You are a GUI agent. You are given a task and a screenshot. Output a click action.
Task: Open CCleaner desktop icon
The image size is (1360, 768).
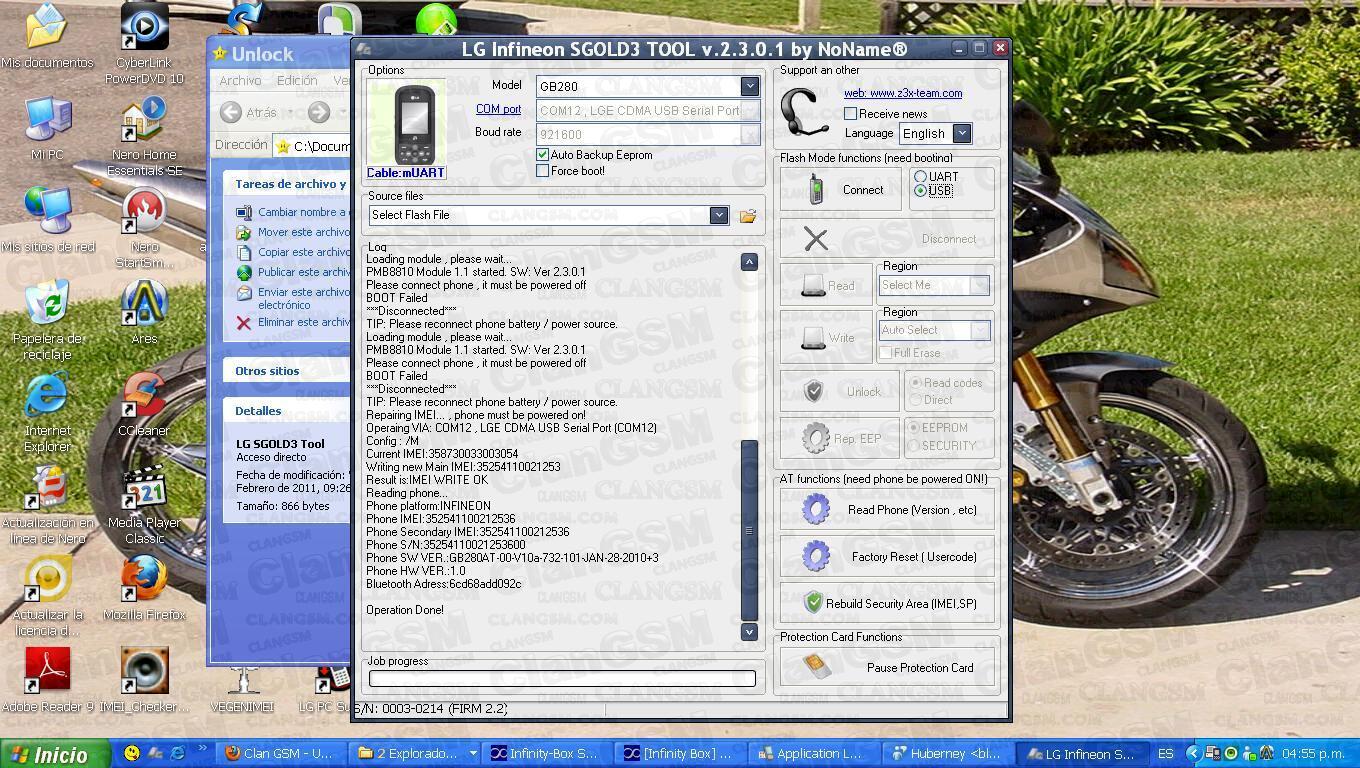[144, 405]
